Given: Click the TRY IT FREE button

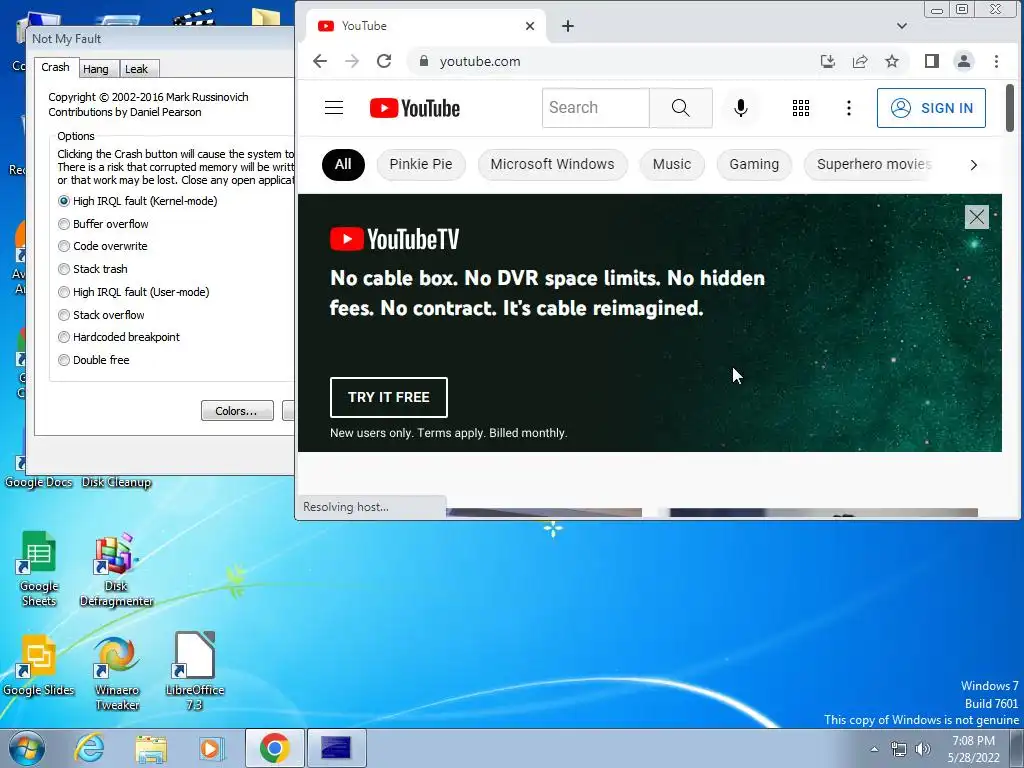Looking at the screenshot, I should tap(389, 397).
